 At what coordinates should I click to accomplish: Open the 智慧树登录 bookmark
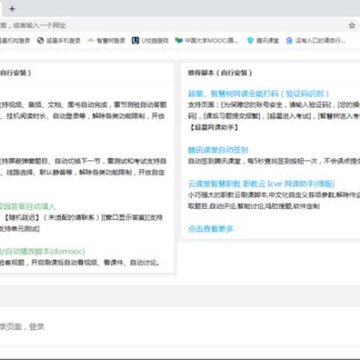tap(106, 41)
